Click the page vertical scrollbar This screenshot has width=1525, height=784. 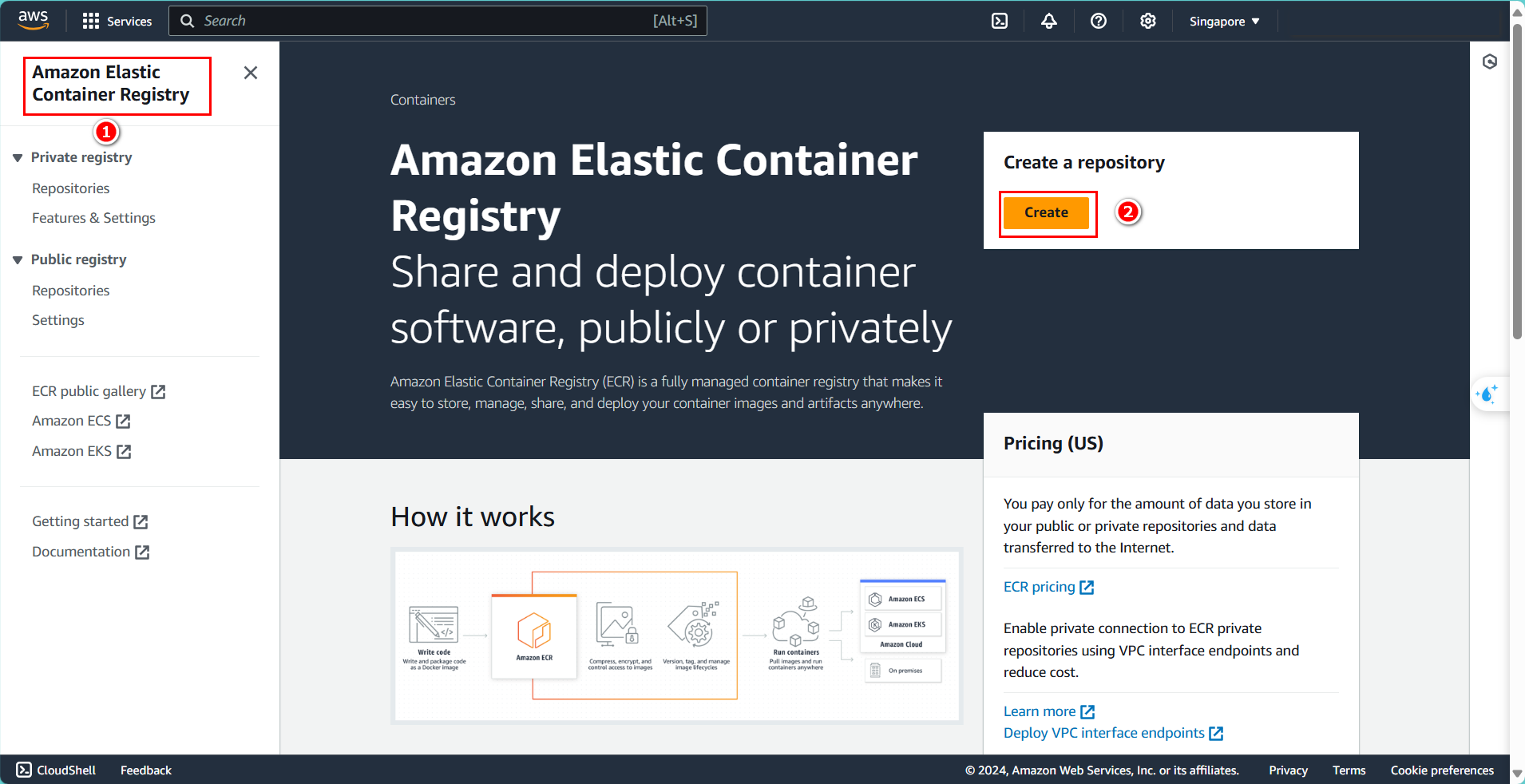pos(1517,181)
